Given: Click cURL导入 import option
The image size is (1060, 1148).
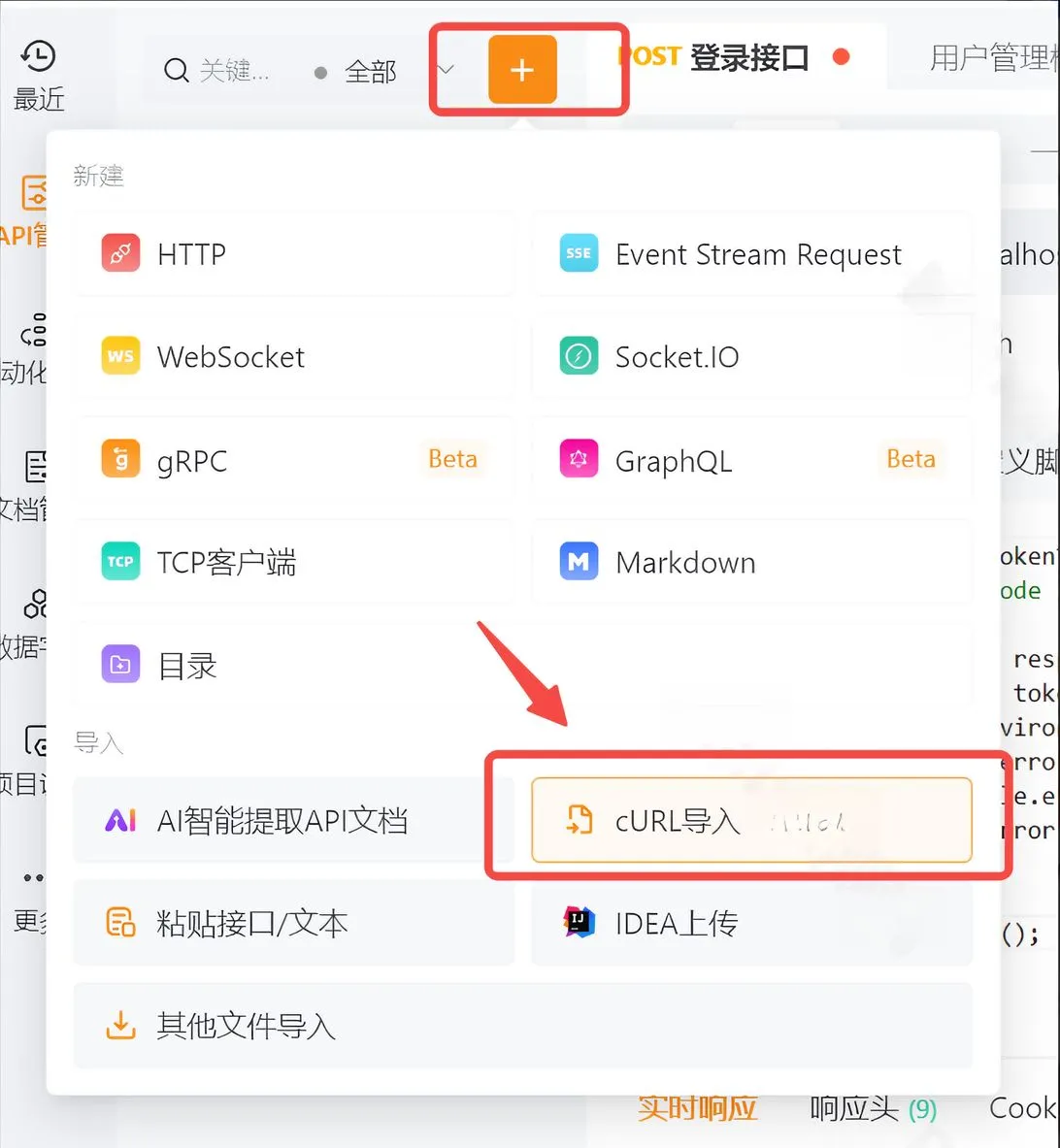Looking at the screenshot, I should pyautogui.click(x=751, y=820).
